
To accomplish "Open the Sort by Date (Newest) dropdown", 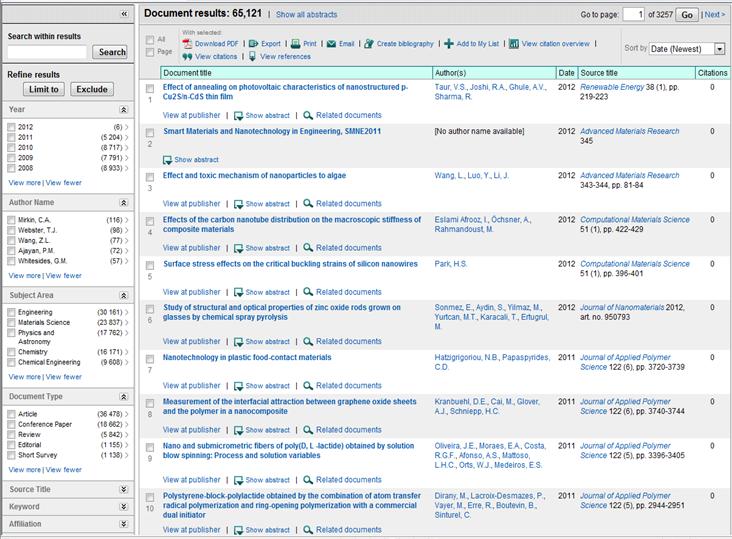I will pyautogui.click(x=687, y=49).
